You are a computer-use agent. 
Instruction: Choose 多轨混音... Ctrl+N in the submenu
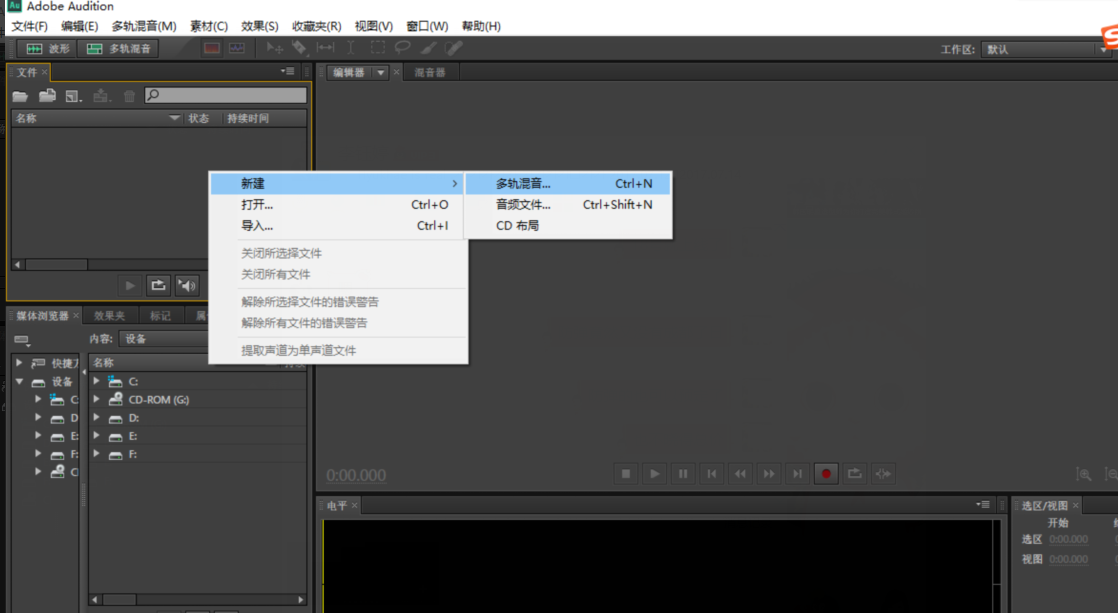pyautogui.click(x=568, y=184)
